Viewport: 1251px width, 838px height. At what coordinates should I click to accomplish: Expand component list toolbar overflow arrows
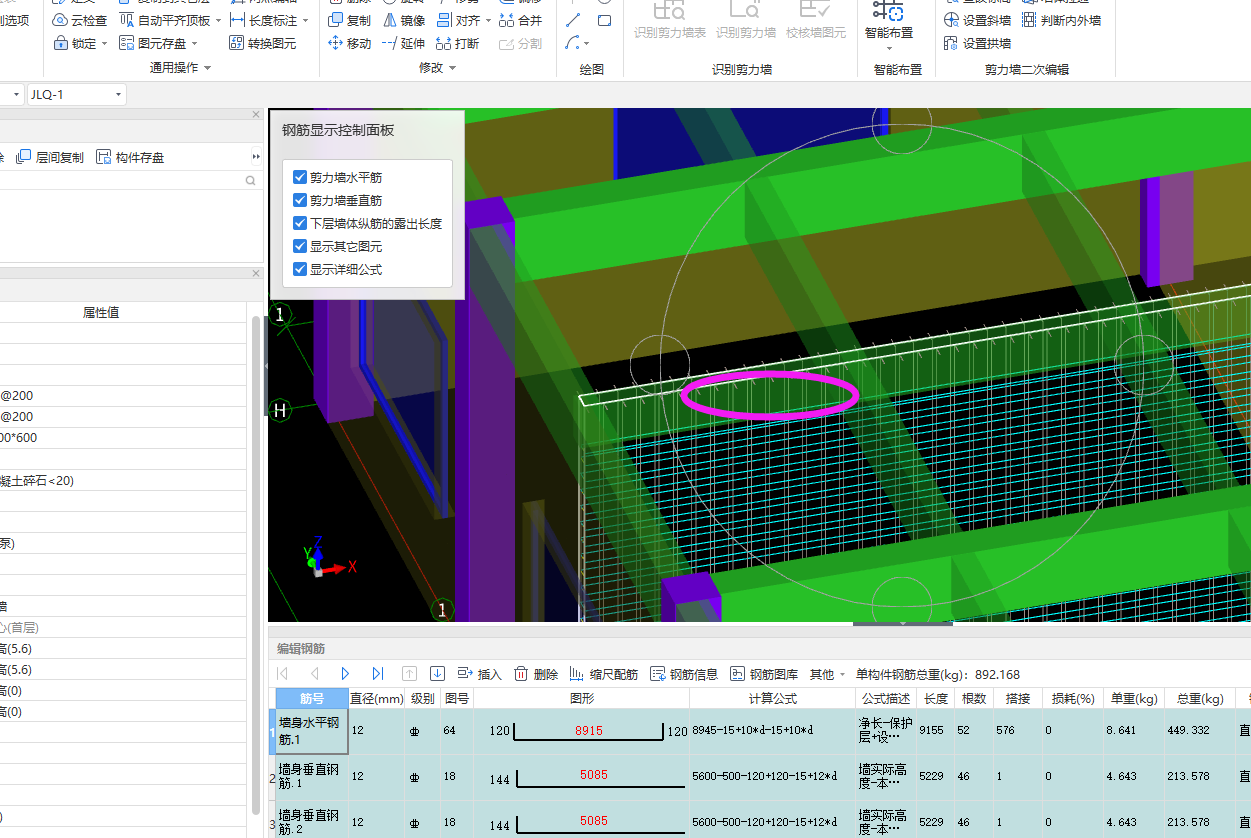(x=256, y=157)
